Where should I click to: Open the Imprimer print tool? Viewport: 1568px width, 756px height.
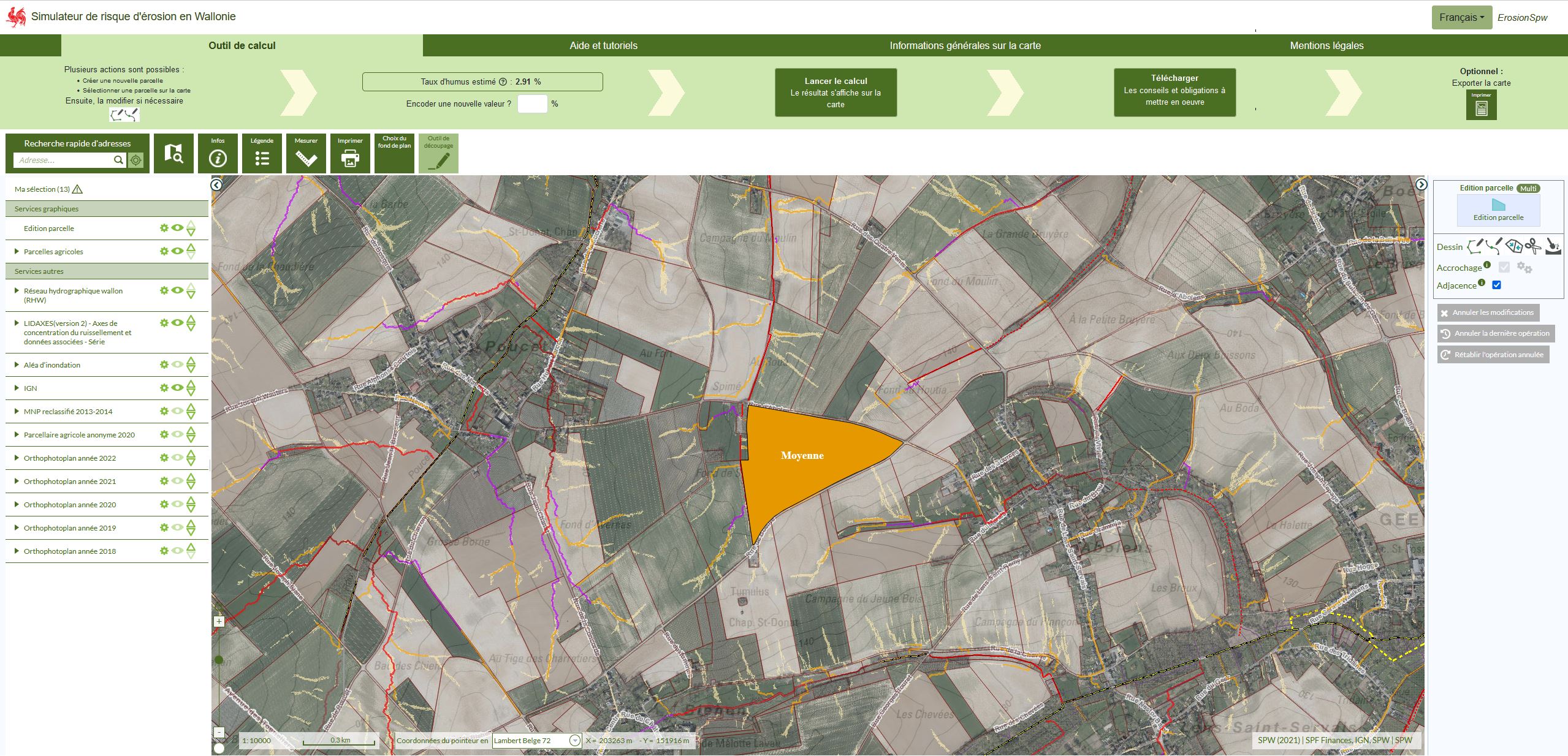point(350,153)
